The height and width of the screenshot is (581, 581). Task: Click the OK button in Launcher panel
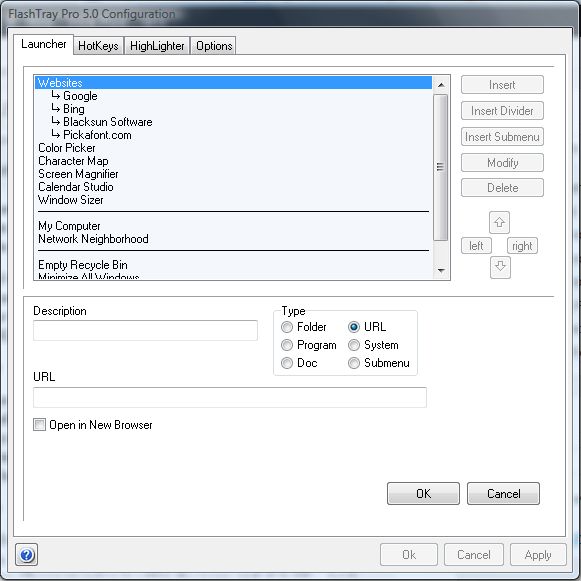pyautogui.click(x=423, y=494)
